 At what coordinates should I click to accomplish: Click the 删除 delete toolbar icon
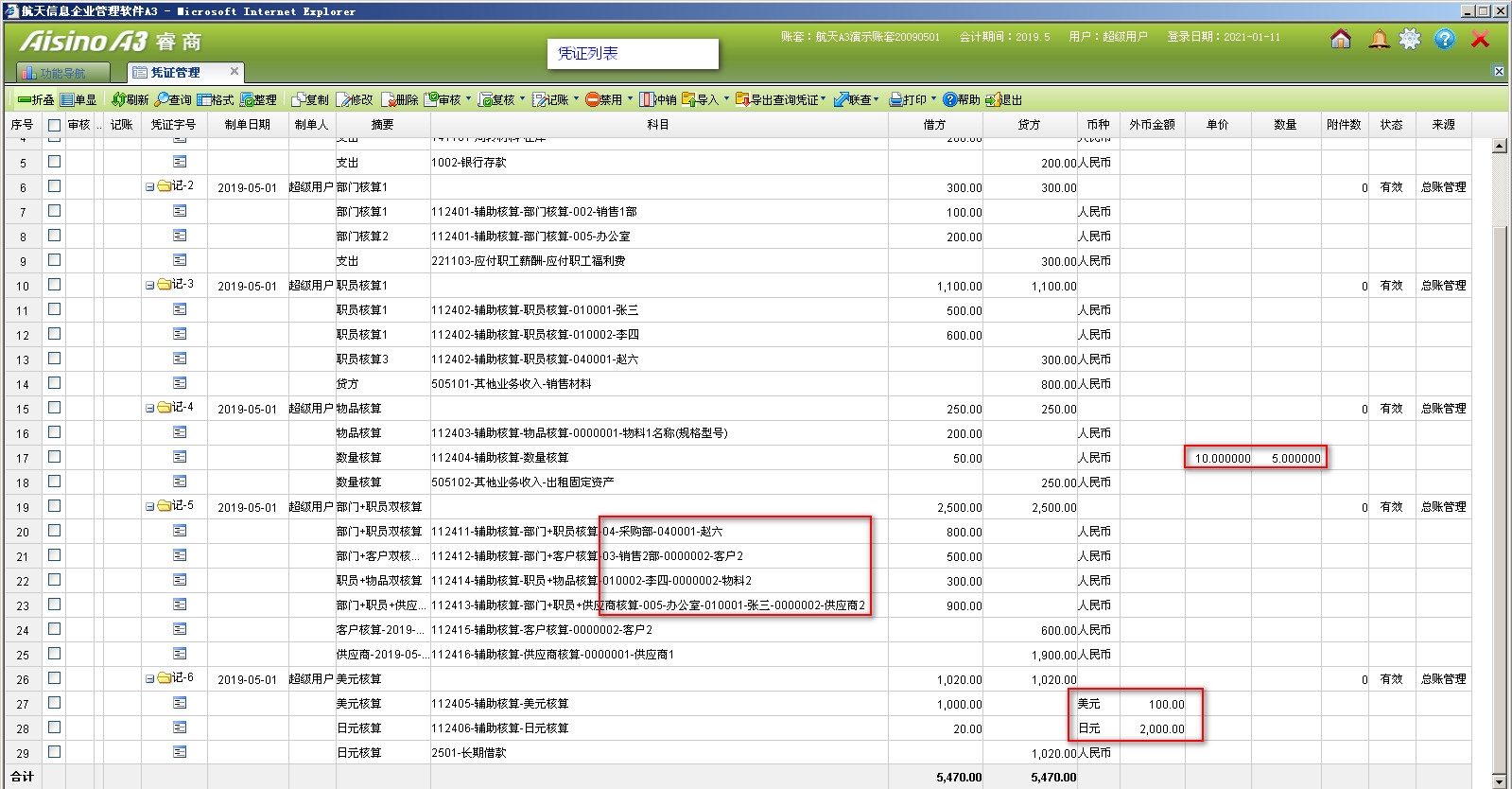point(388,99)
